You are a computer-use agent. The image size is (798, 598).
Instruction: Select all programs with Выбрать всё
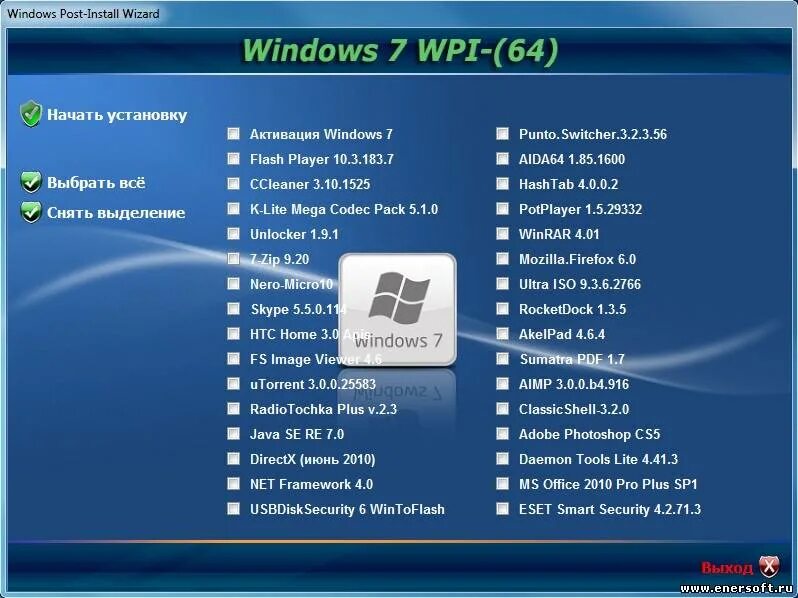coord(96,183)
